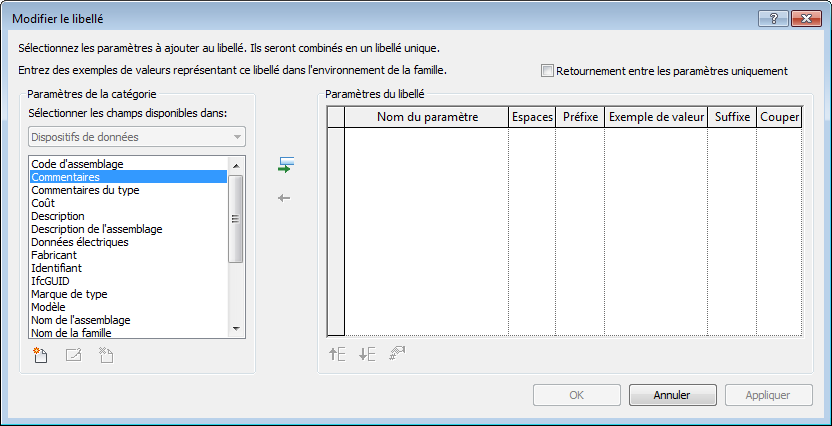Click the Nom du paramètre column header

[427, 117]
